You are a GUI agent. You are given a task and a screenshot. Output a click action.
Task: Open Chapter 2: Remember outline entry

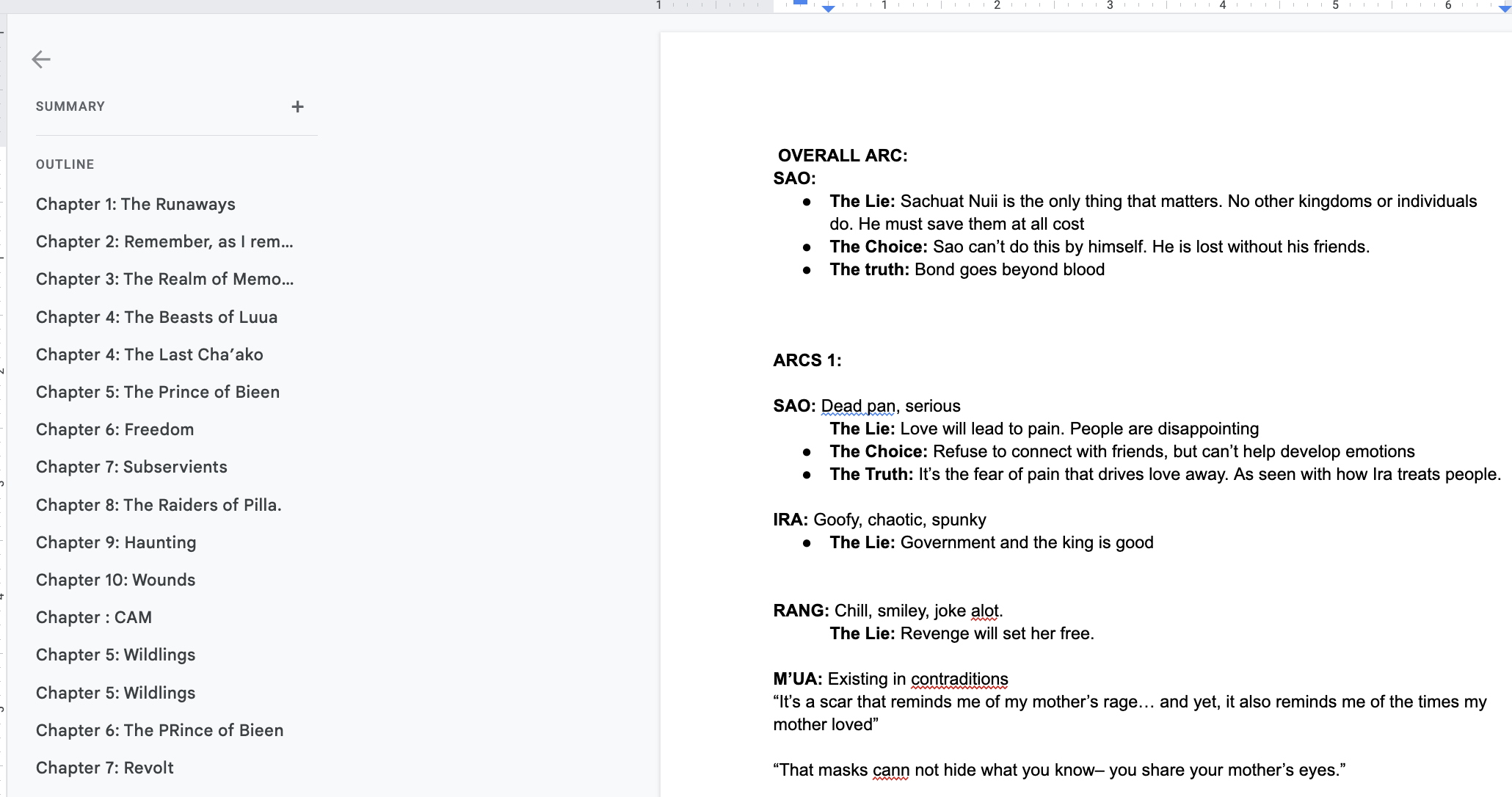[164, 241]
